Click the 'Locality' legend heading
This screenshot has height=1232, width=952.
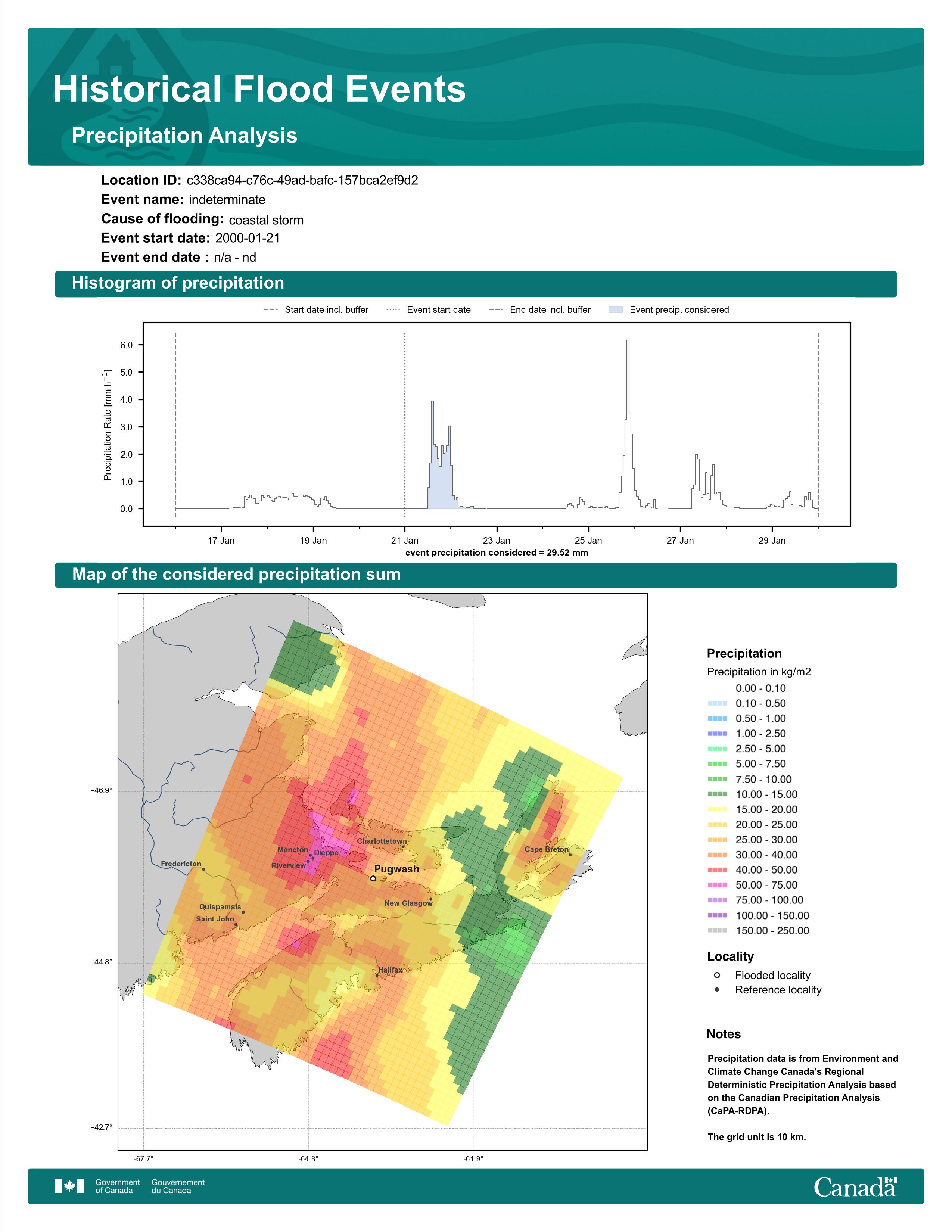pyautogui.click(x=730, y=956)
